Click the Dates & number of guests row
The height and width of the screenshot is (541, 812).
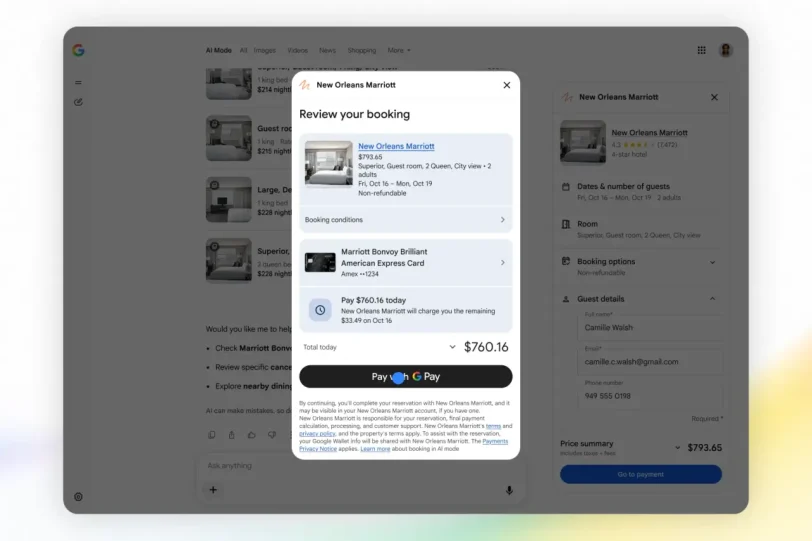[641, 192]
